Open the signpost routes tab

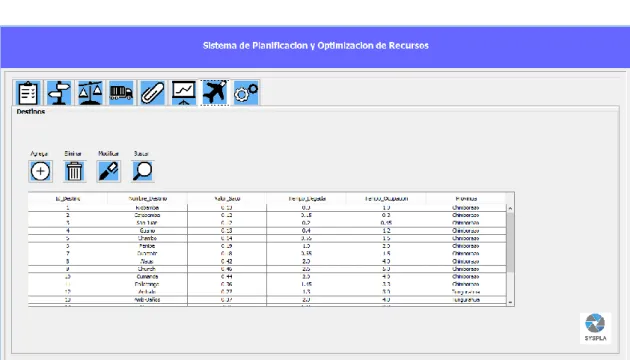coord(59,93)
